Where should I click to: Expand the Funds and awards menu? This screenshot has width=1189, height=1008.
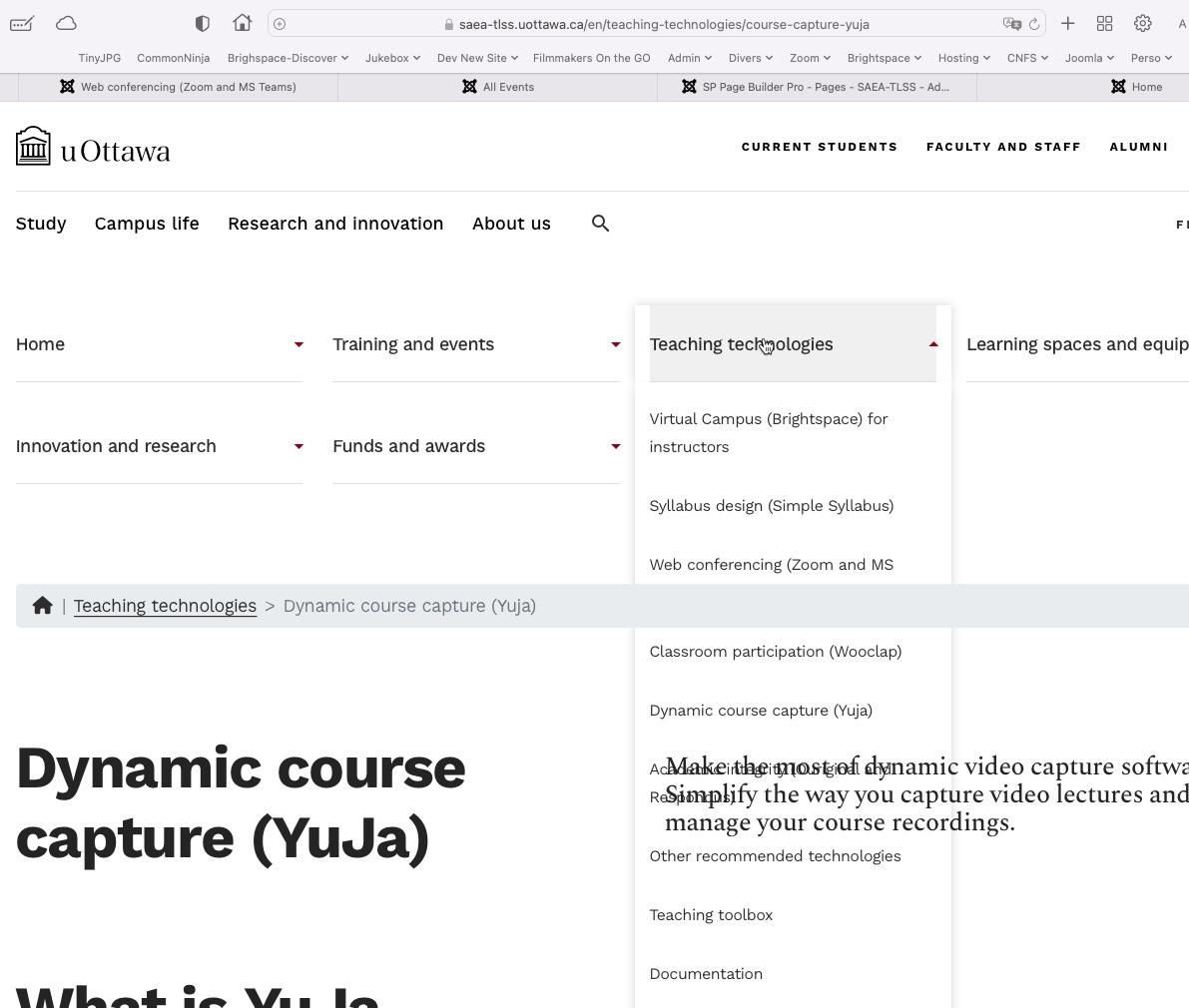coord(615,446)
